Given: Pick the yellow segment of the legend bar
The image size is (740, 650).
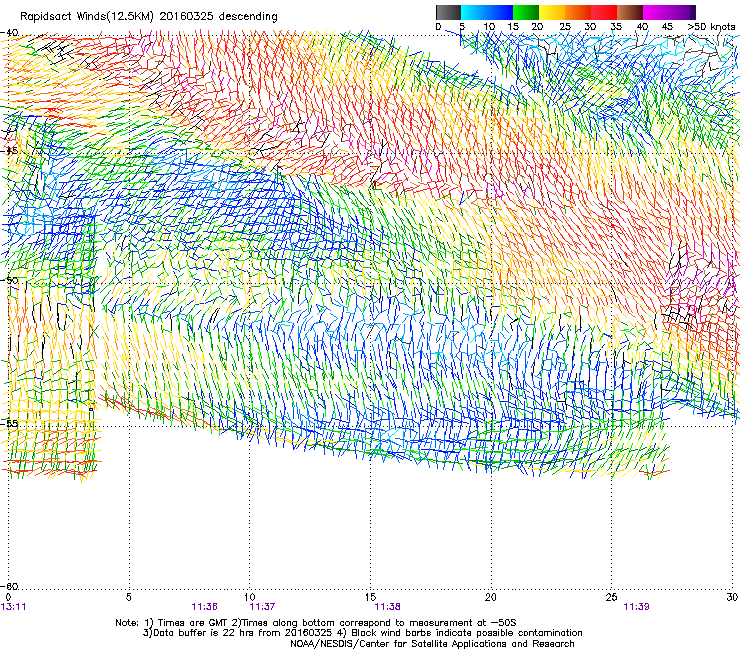Looking at the screenshot, I should pyautogui.click(x=552, y=12).
